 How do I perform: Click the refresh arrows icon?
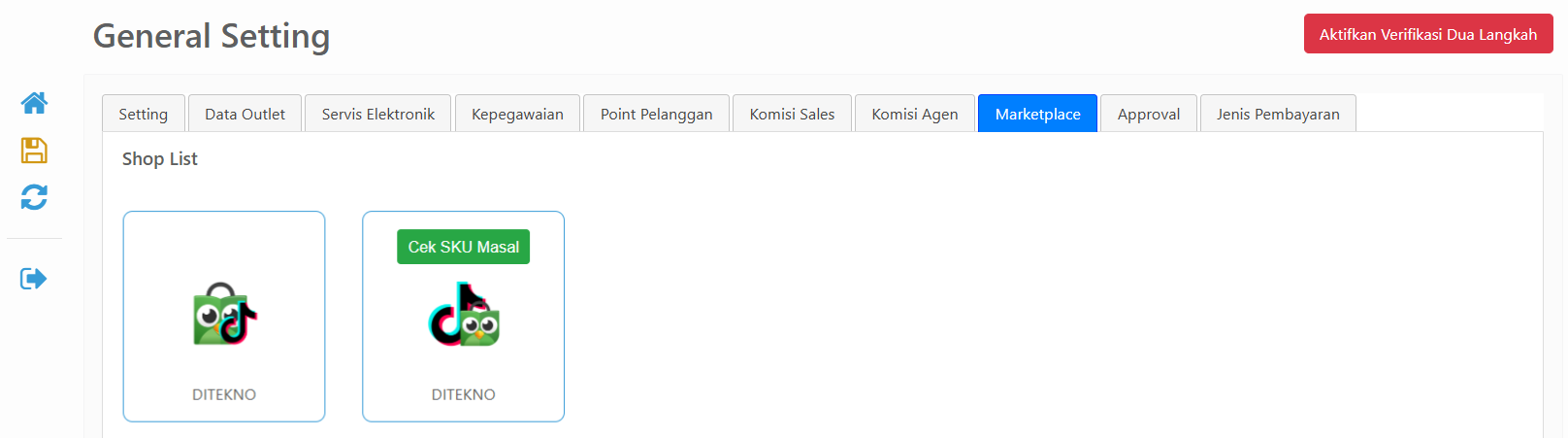34,197
